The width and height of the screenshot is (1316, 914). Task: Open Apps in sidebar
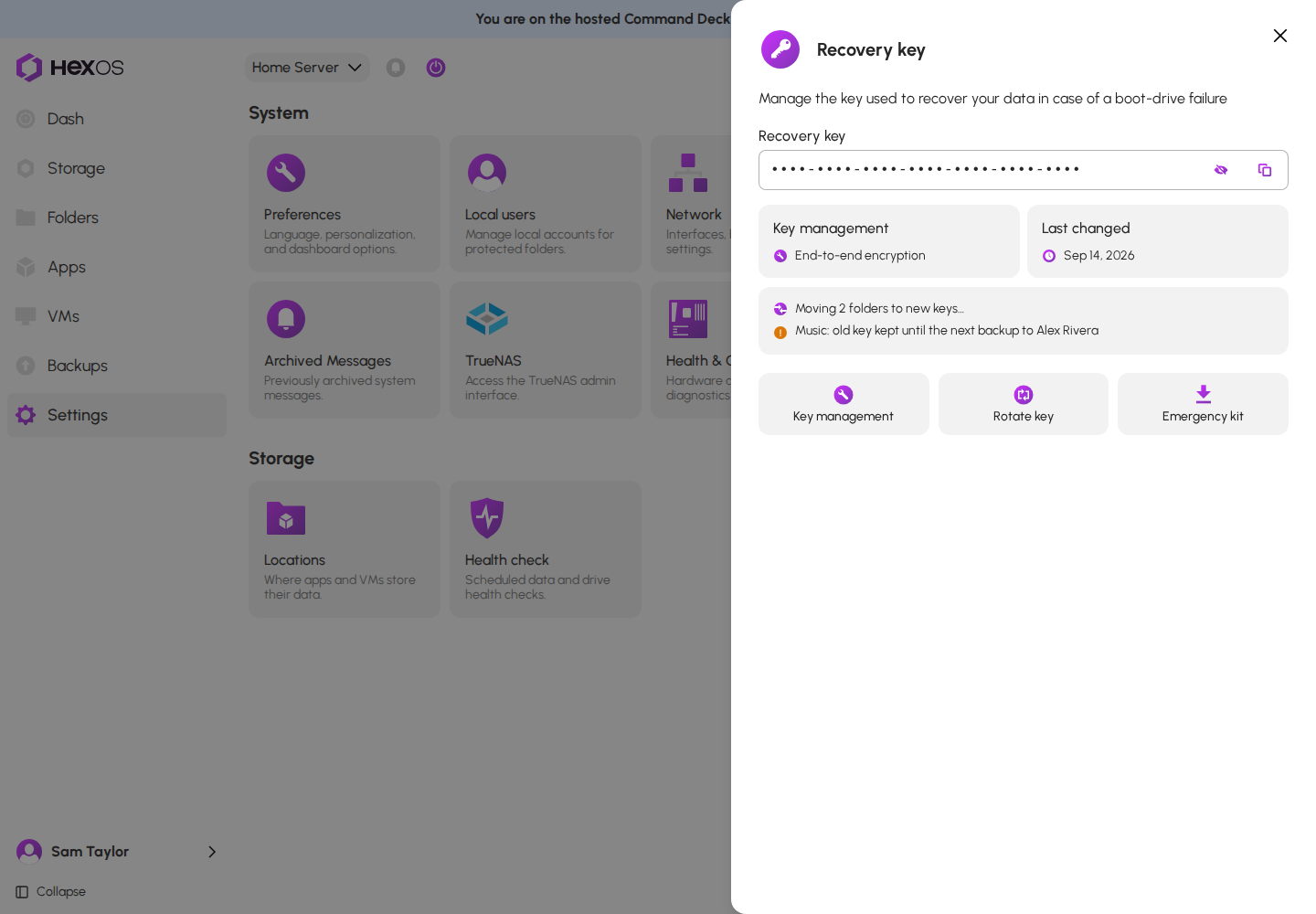(117, 267)
